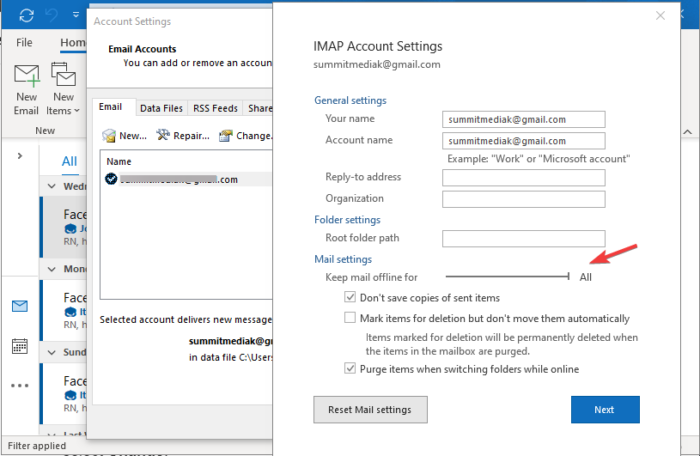Viewport: 700px width, 456px height.
Task: Open the File menu
Action: click(x=24, y=43)
